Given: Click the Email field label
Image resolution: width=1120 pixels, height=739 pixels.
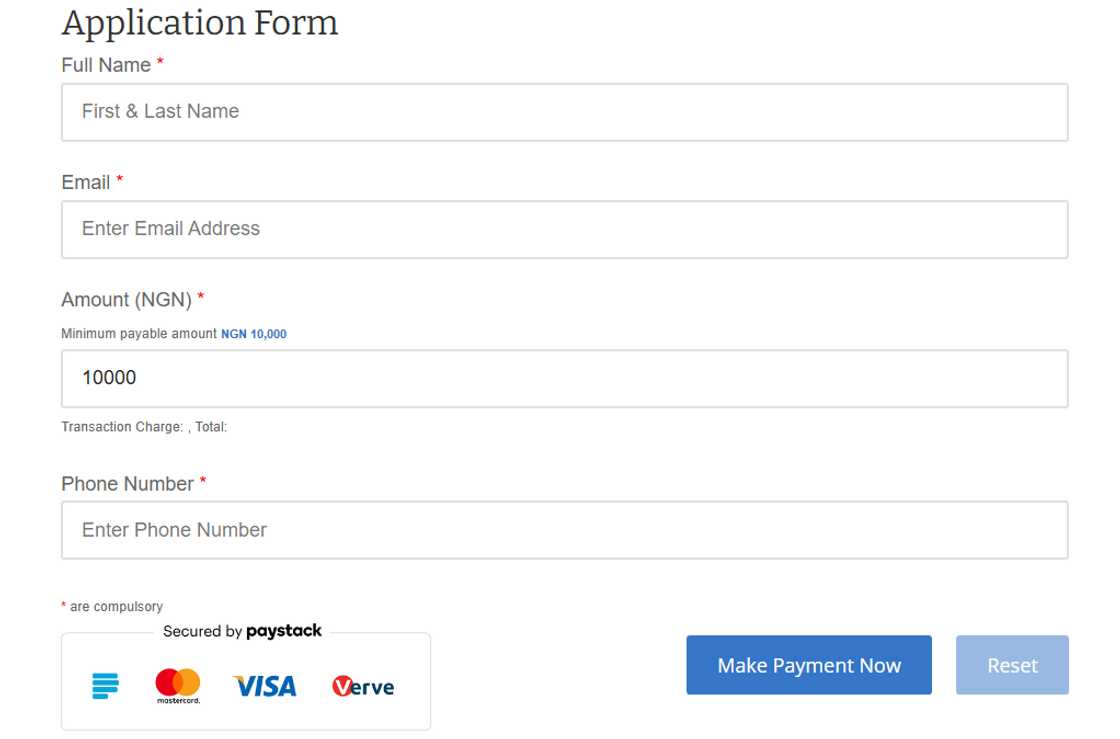Looking at the screenshot, I should point(86,182).
